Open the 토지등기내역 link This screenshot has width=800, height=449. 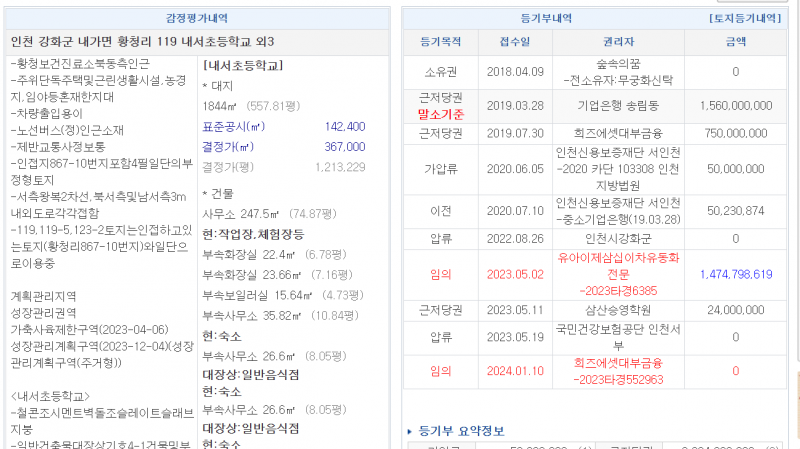(743, 18)
